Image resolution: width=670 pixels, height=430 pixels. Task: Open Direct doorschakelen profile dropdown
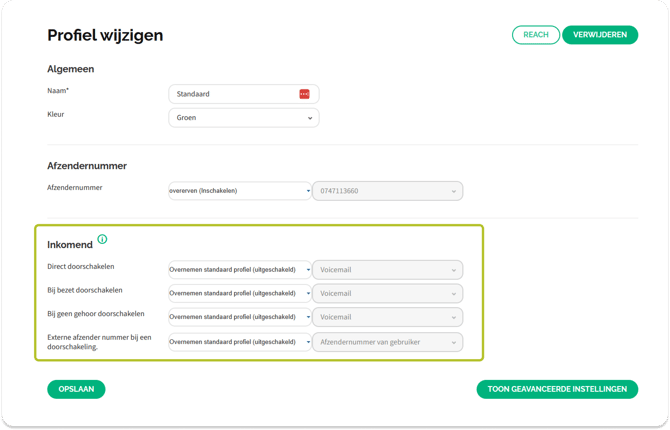point(240,269)
